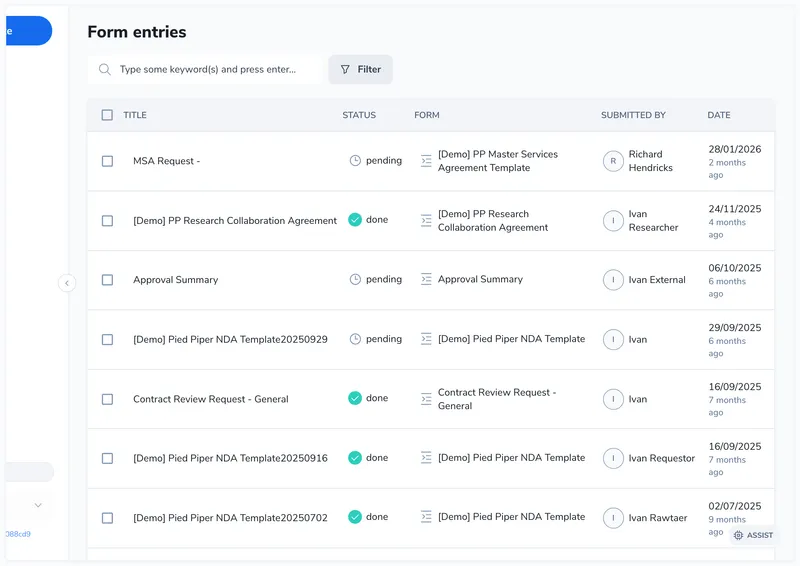Image resolution: width=800 pixels, height=566 pixels.
Task: Open [Demo] Pied Piper NDA Template20250702 title
Action: tap(230, 518)
